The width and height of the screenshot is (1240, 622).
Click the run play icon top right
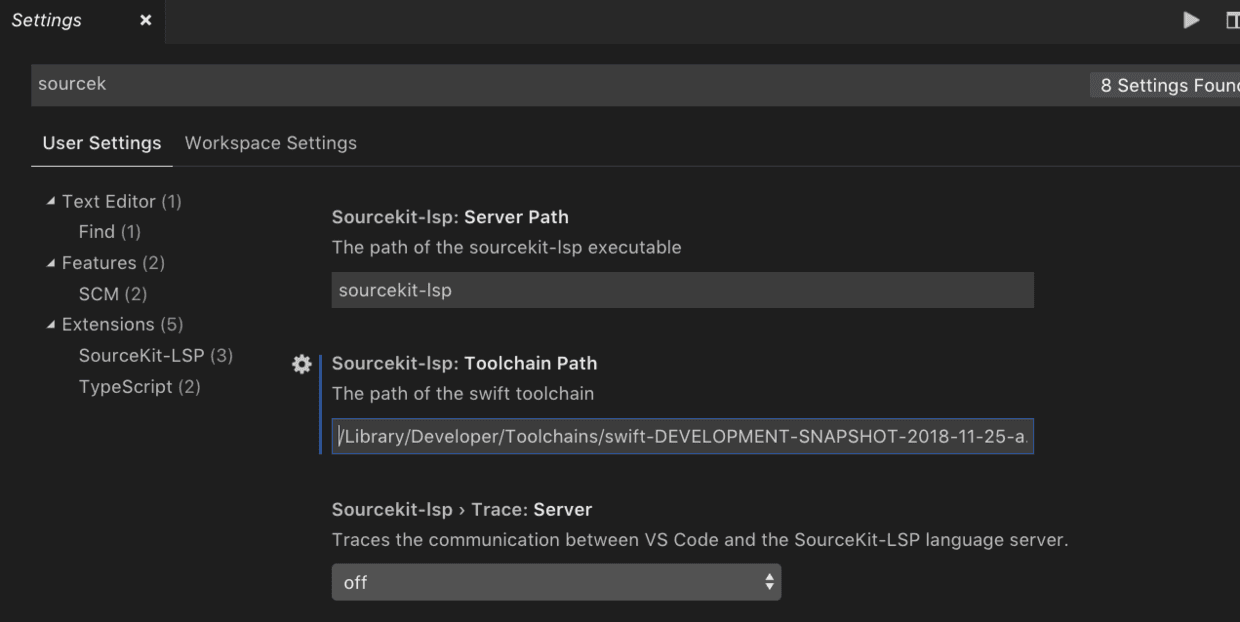pyautogui.click(x=1191, y=20)
